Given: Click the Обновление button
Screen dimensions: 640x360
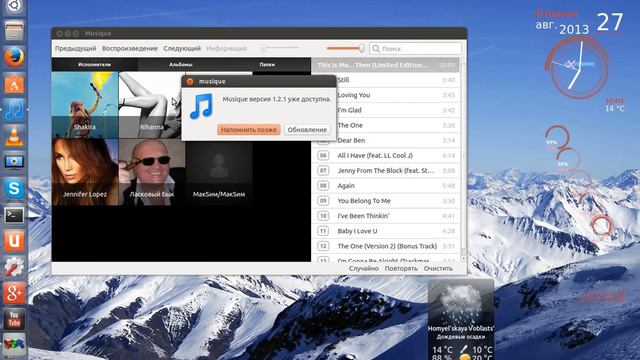Looking at the screenshot, I should (307, 129).
